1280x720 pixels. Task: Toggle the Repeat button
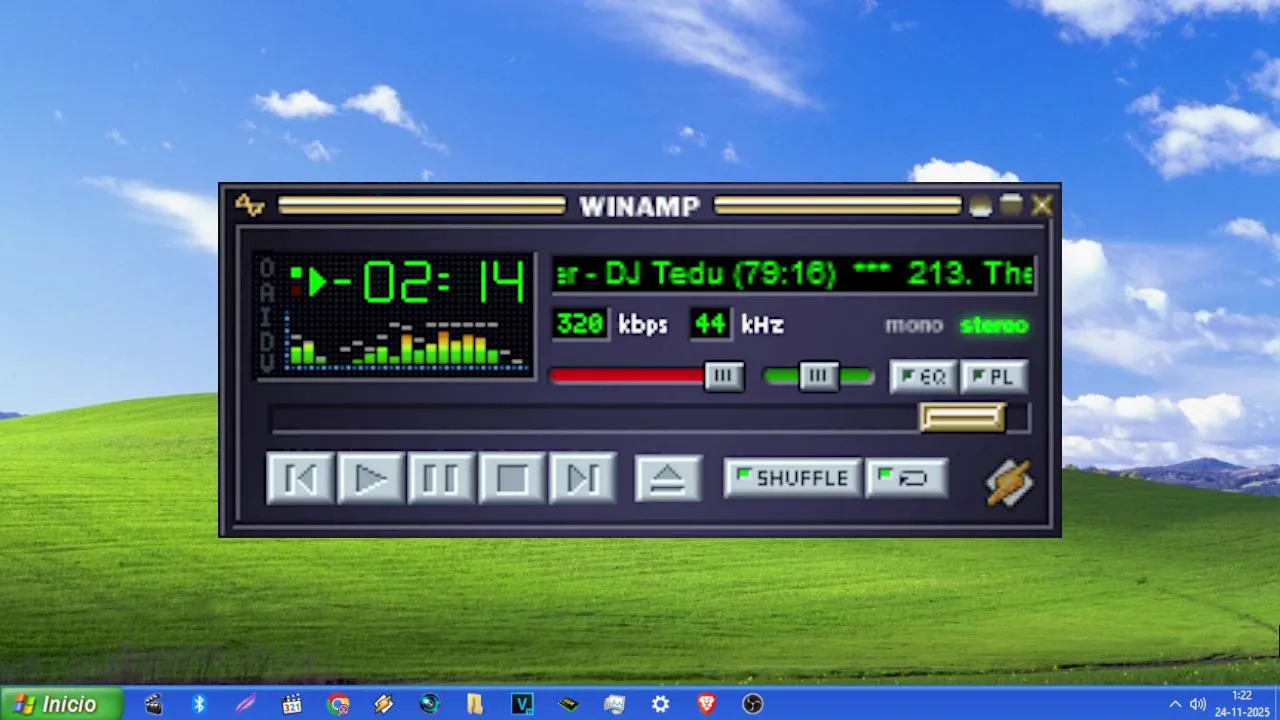pos(906,478)
